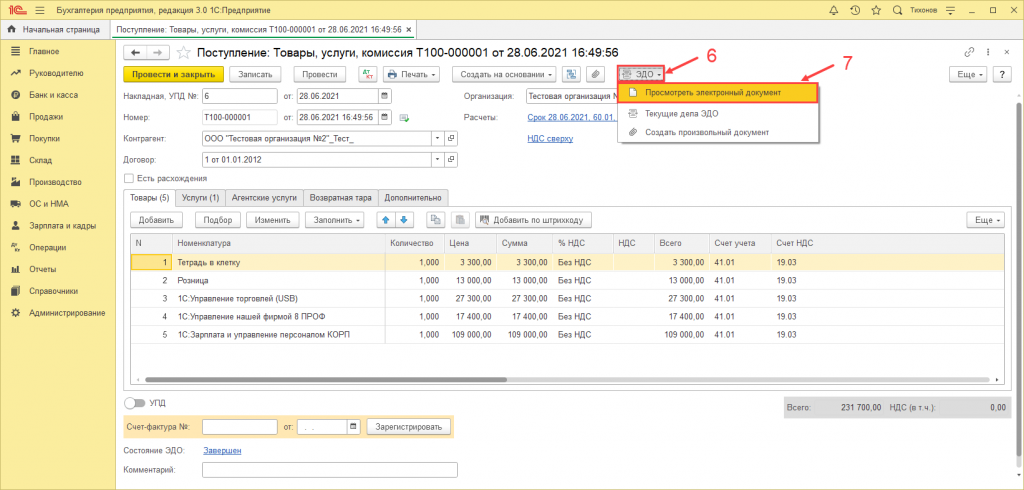
Task: Switch to the Услуги (1) tab
Action: pos(200,197)
